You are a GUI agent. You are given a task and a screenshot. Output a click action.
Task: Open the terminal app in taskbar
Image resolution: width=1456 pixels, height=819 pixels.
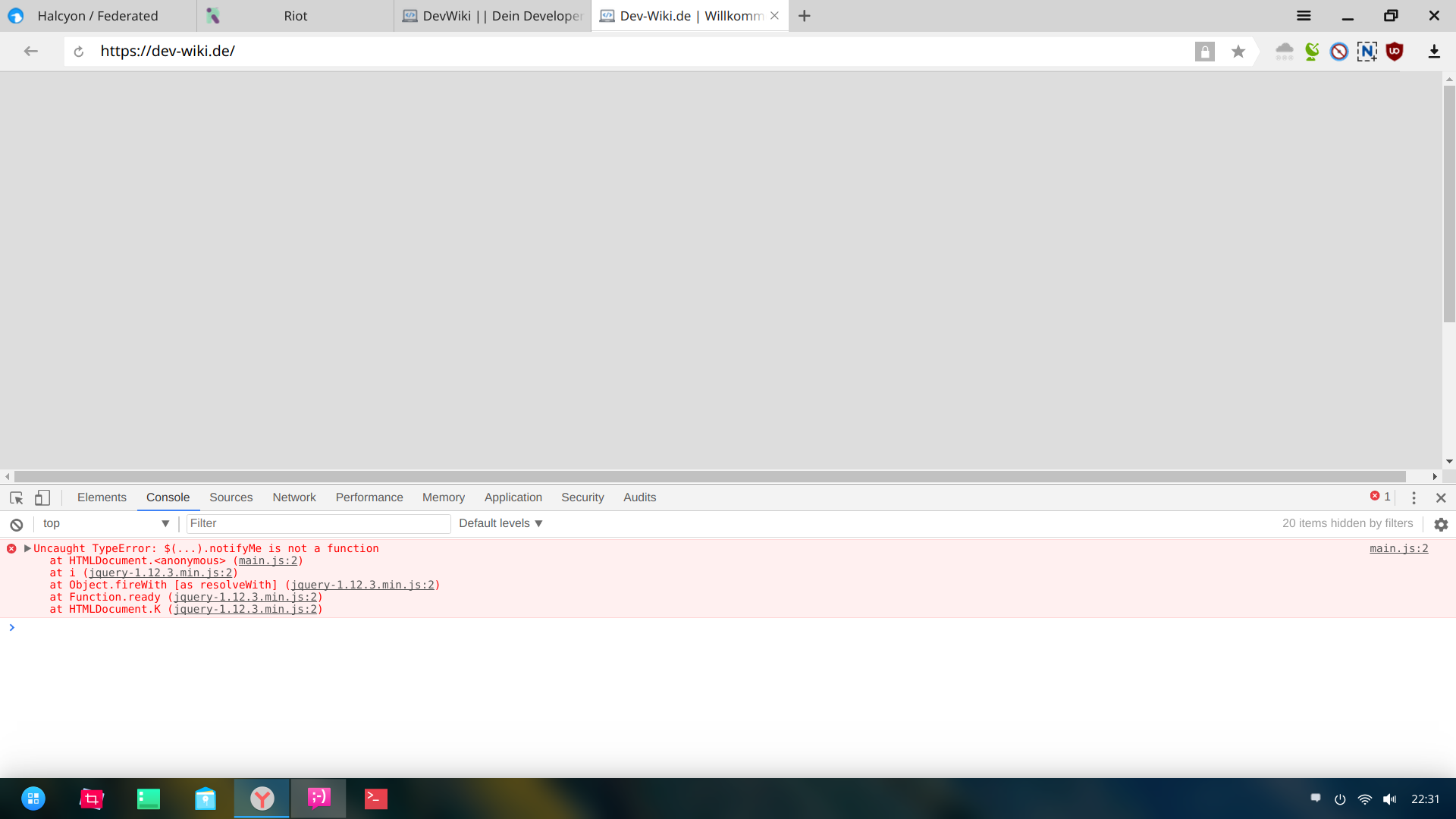pos(375,799)
